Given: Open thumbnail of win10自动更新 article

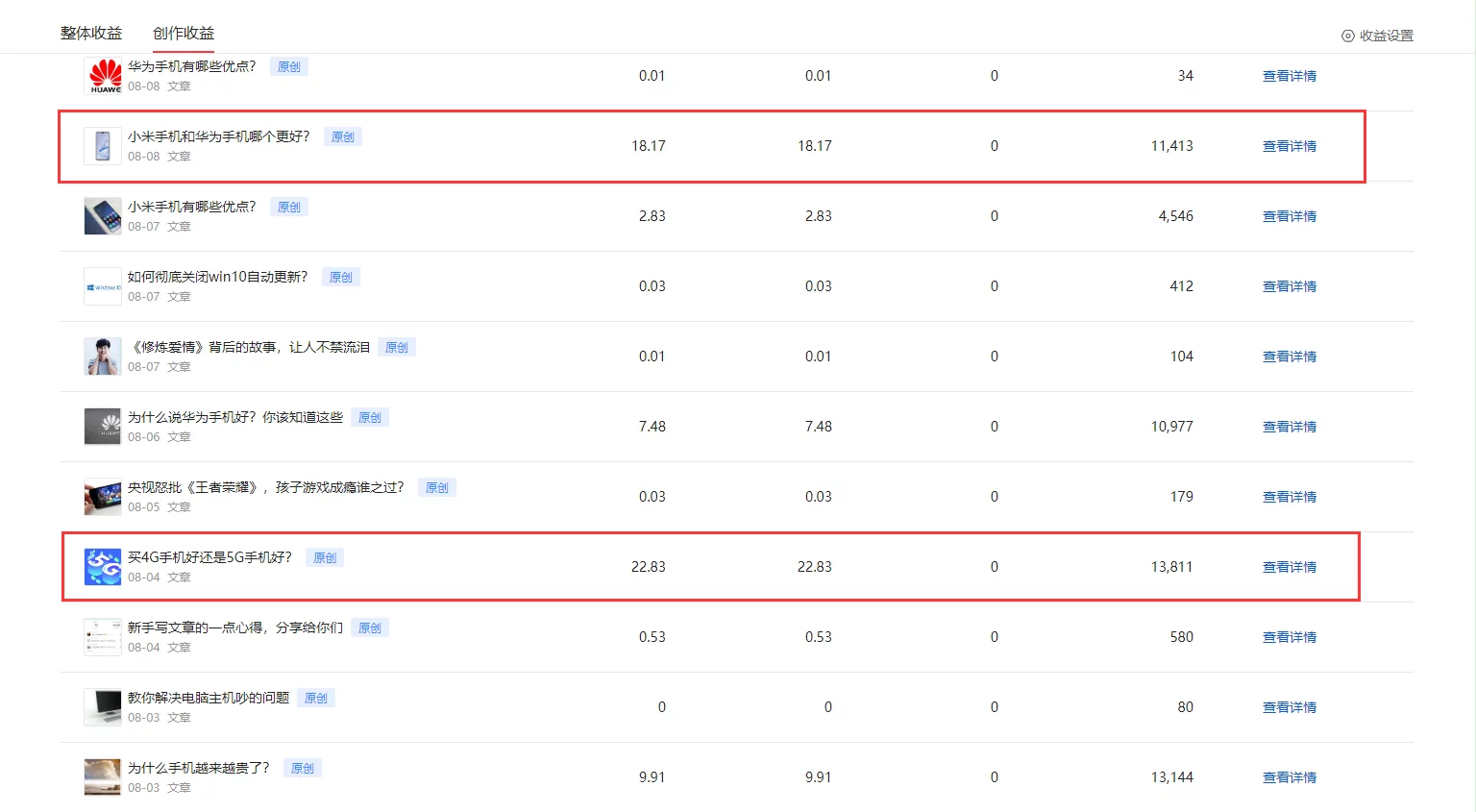Looking at the screenshot, I should point(103,286).
